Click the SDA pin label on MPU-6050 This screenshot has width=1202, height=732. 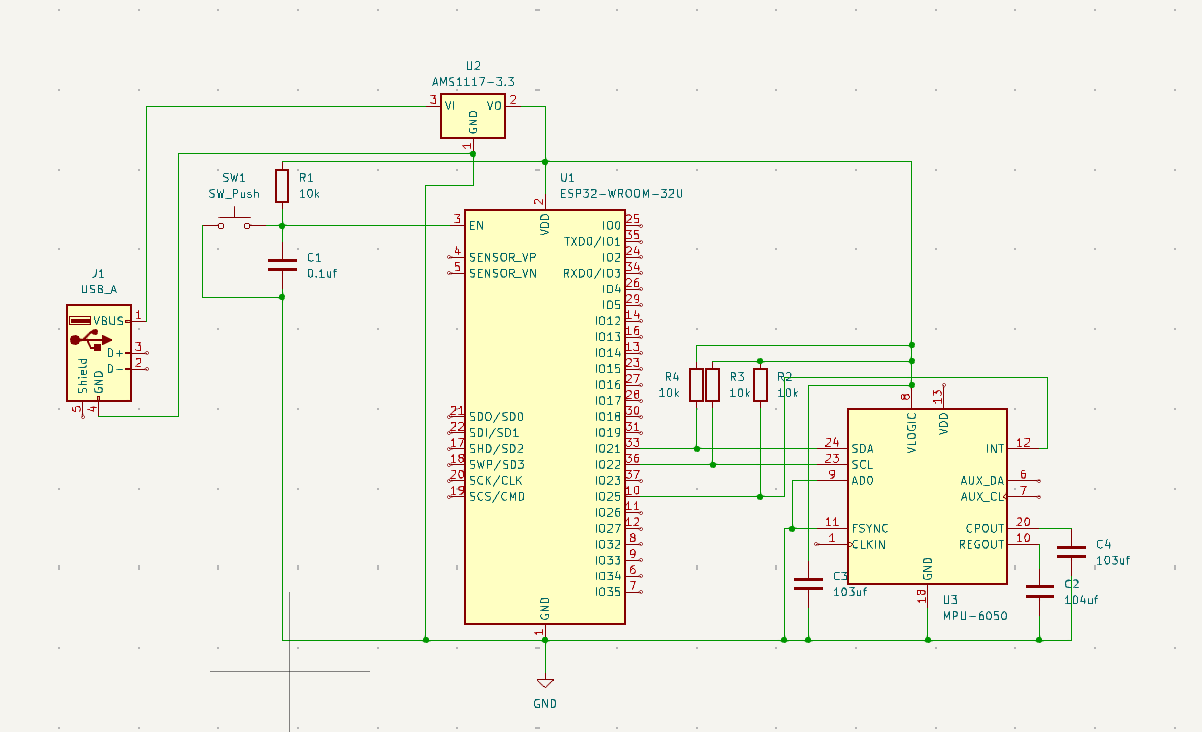coord(863,449)
